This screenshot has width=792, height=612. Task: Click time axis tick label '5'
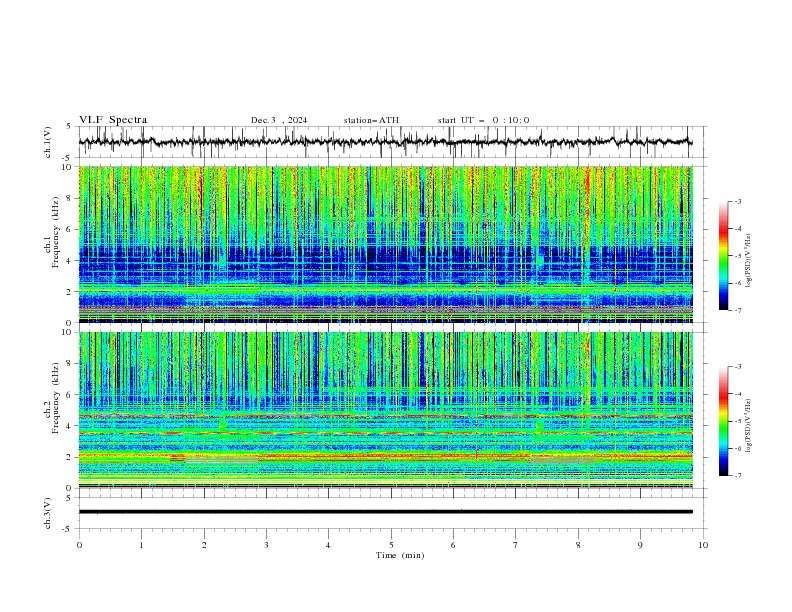pyautogui.click(x=391, y=545)
